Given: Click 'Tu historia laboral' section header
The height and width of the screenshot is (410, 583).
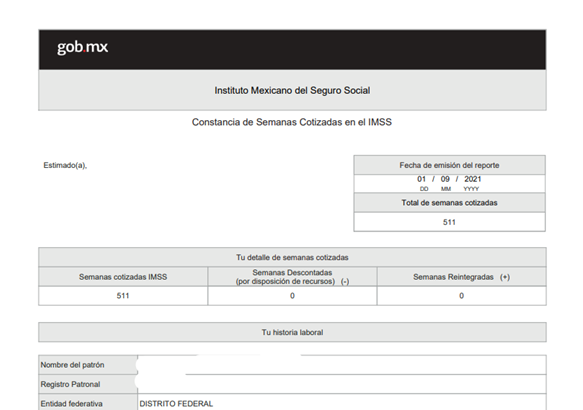Looking at the screenshot, I should click(x=292, y=332).
